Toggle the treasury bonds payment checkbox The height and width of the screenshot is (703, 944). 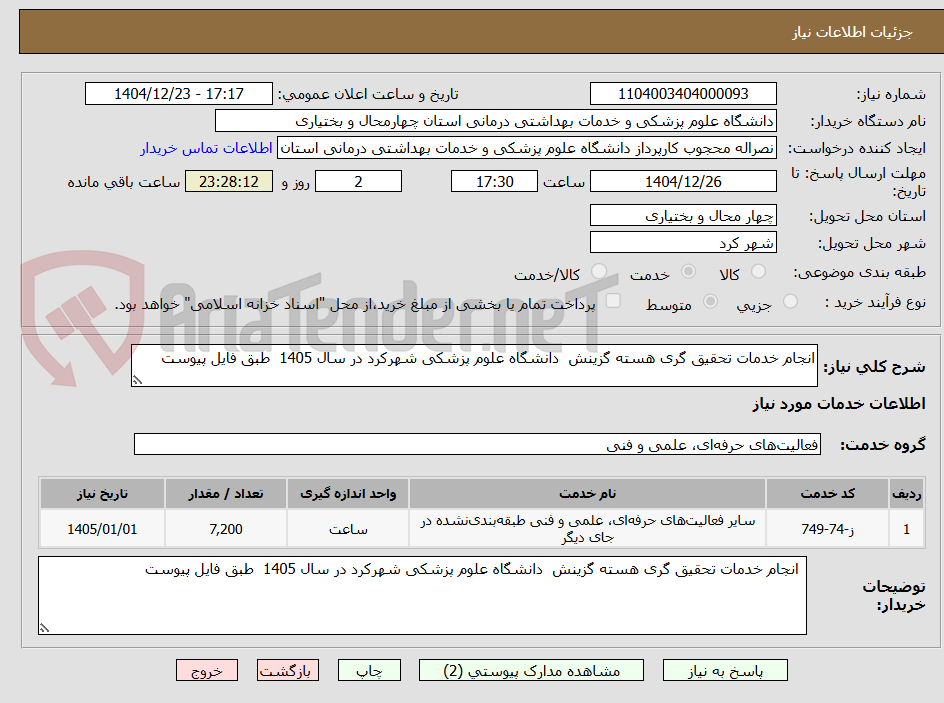pos(613,300)
